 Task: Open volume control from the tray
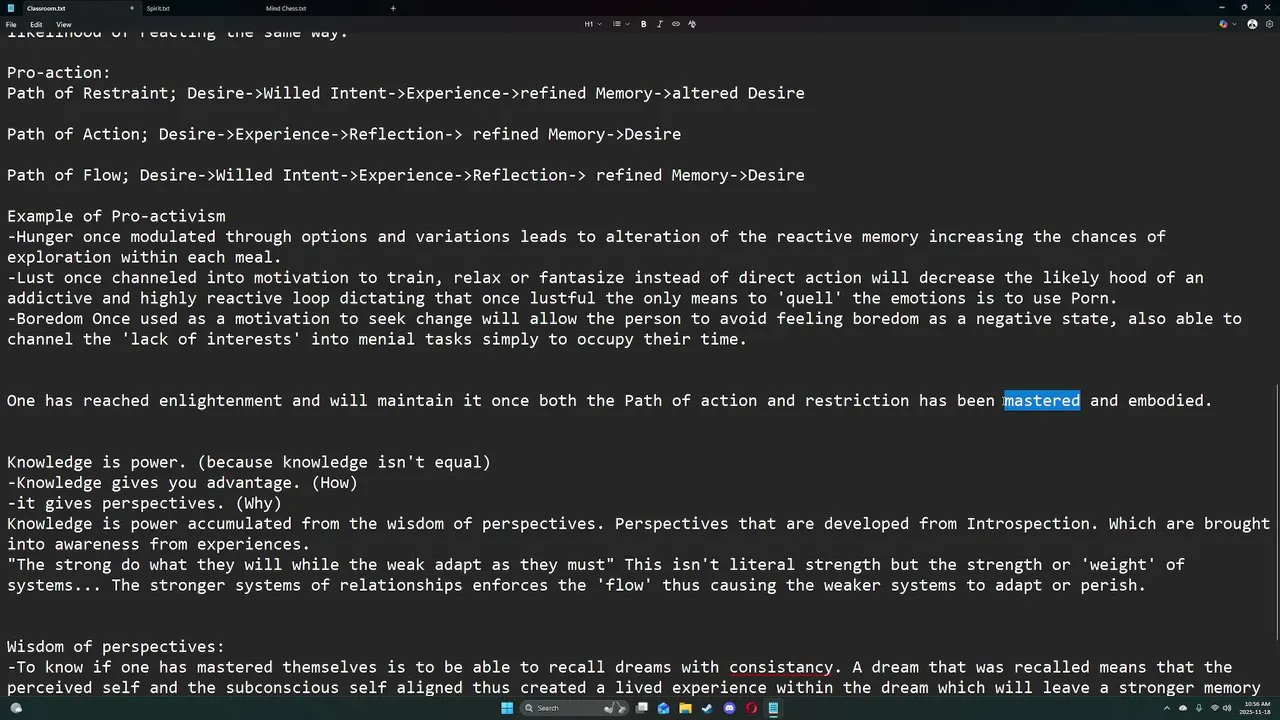pyautogui.click(x=1229, y=708)
